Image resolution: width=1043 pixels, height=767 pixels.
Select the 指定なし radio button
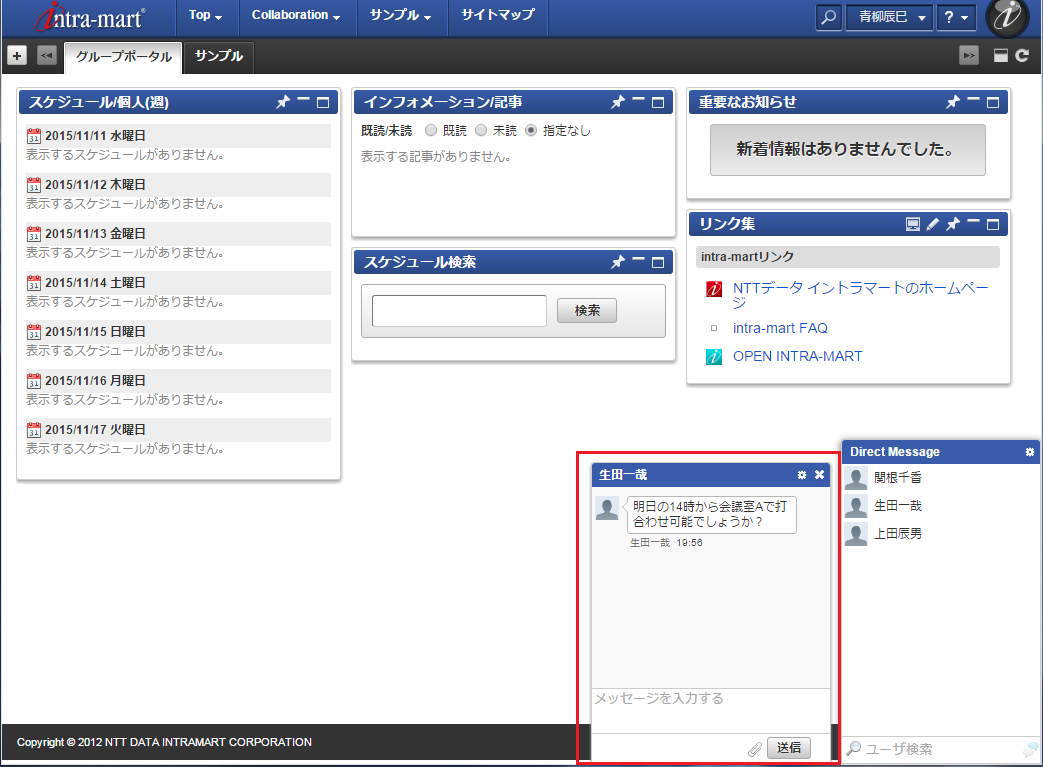(531, 130)
